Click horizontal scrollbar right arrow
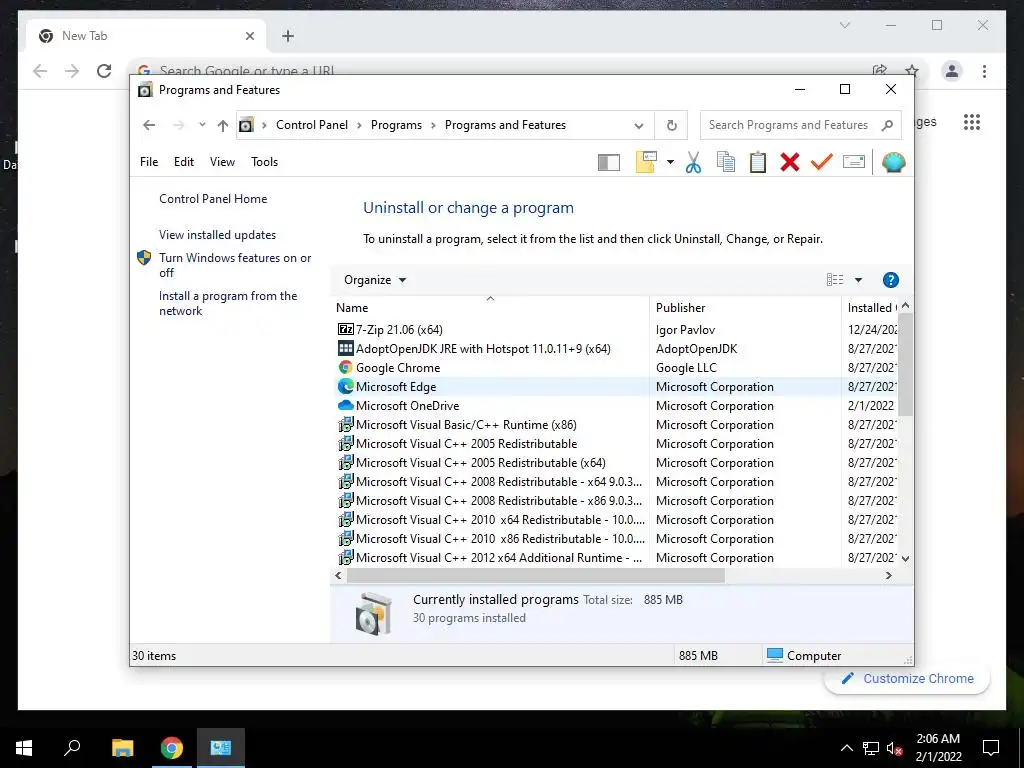This screenshot has height=768, width=1024. click(x=889, y=575)
